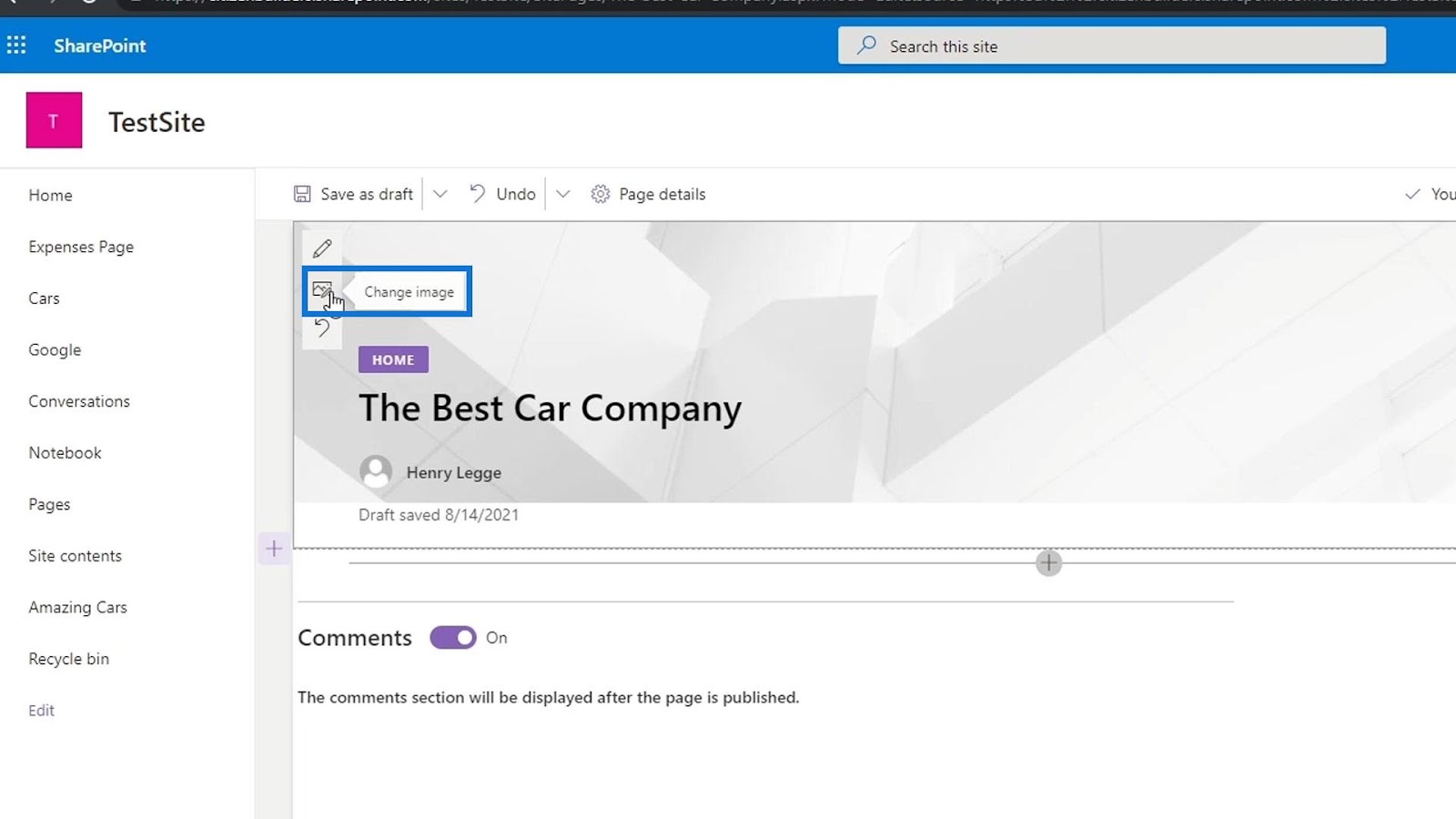The height and width of the screenshot is (819, 1456).
Task: Open Recycle bin from the left navigation
Action: [68, 659]
